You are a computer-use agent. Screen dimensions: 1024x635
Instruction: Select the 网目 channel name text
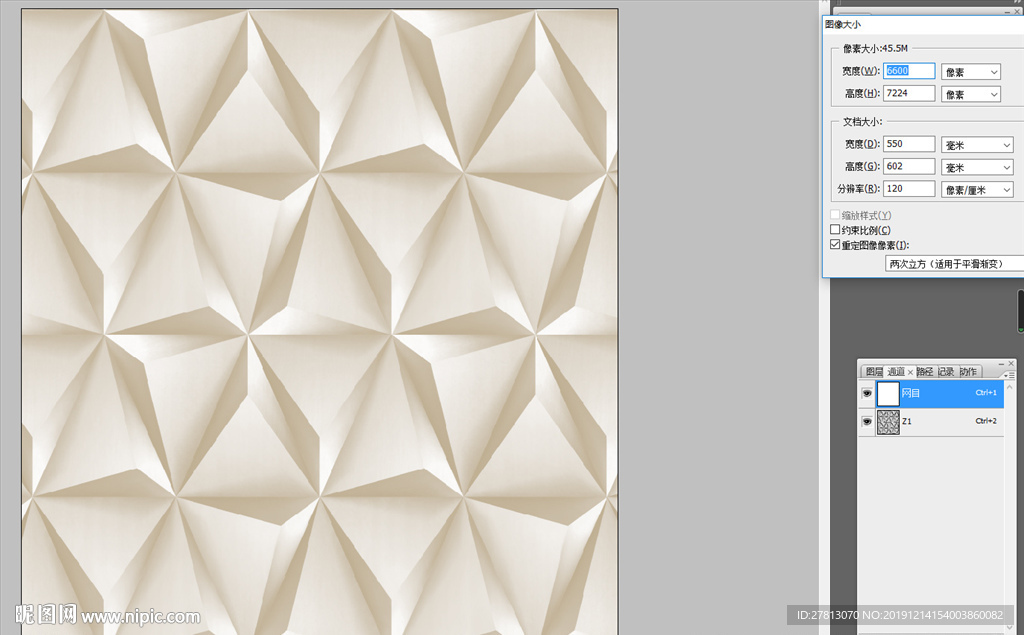click(910, 393)
